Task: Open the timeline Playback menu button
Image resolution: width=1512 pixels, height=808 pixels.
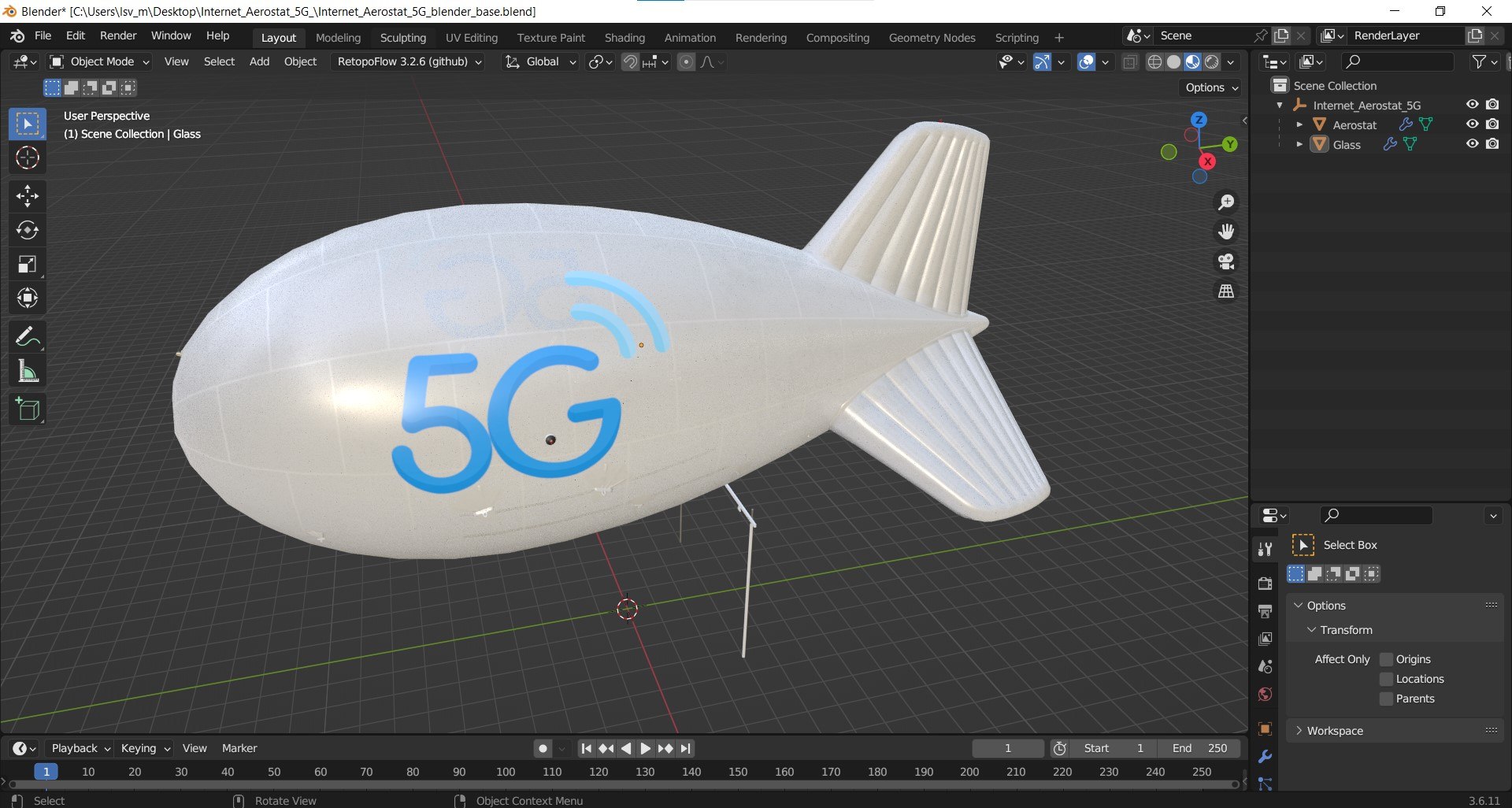Action: (80, 748)
